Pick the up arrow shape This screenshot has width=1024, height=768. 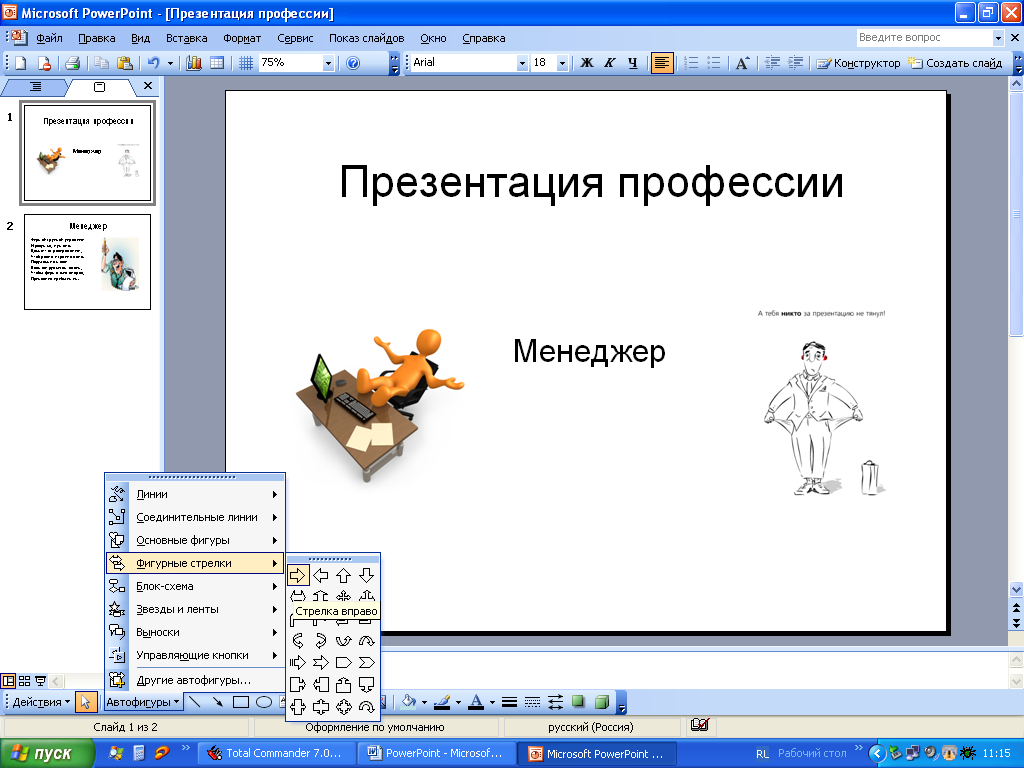tap(344, 575)
